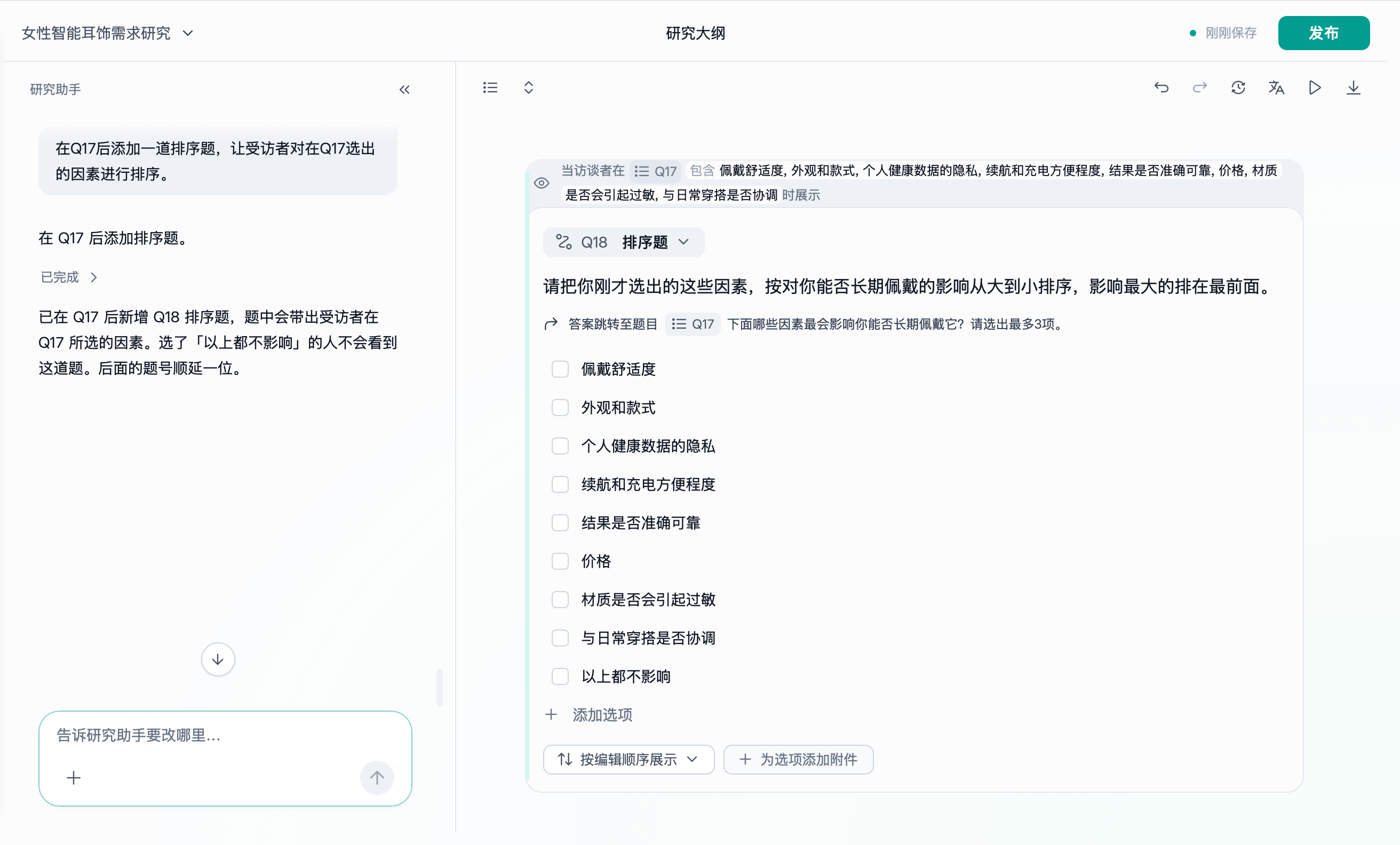The image size is (1400, 845).
Task: Click the 答案跳转至题目 label
Action: point(613,324)
